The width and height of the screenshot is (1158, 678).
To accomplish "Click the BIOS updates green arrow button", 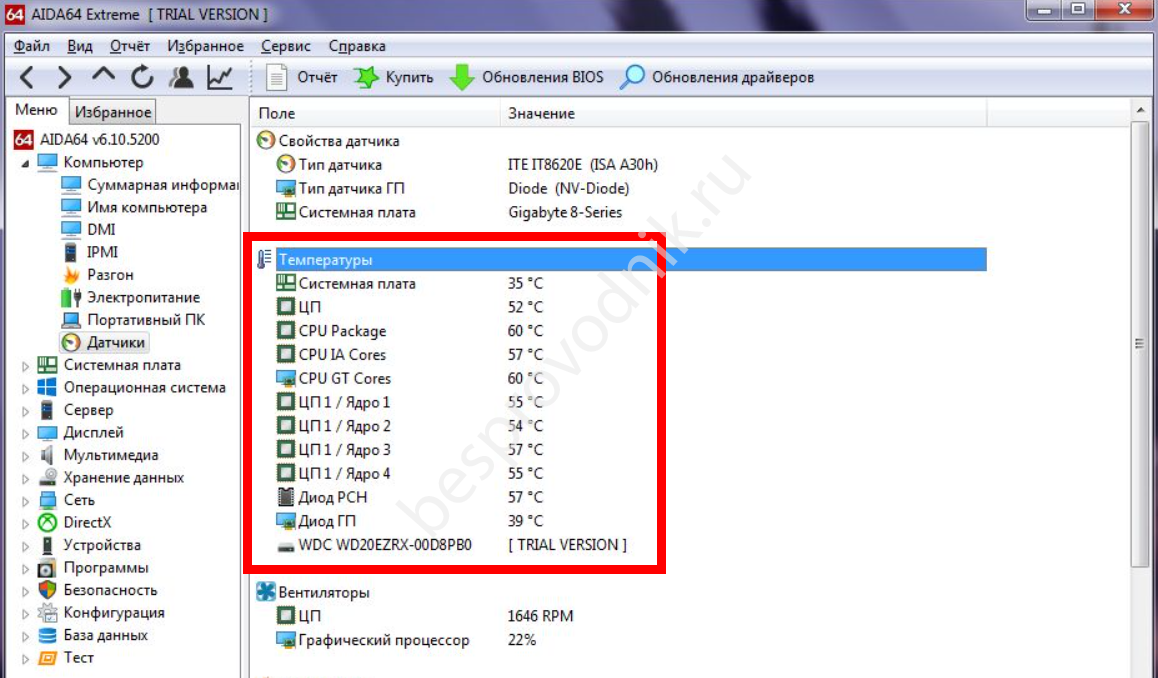I will (527, 77).
